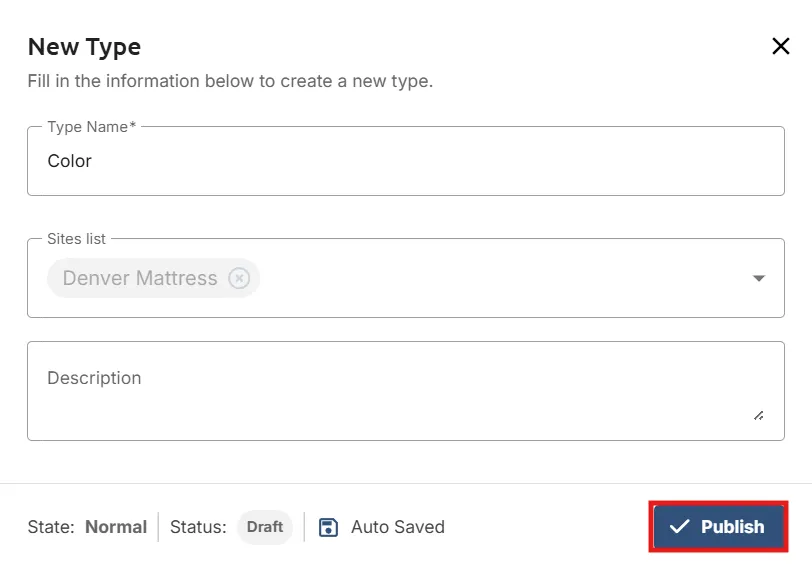Click the Draft status badge
The height and width of the screenshot is (572, 812).
(x=265, y=527)
